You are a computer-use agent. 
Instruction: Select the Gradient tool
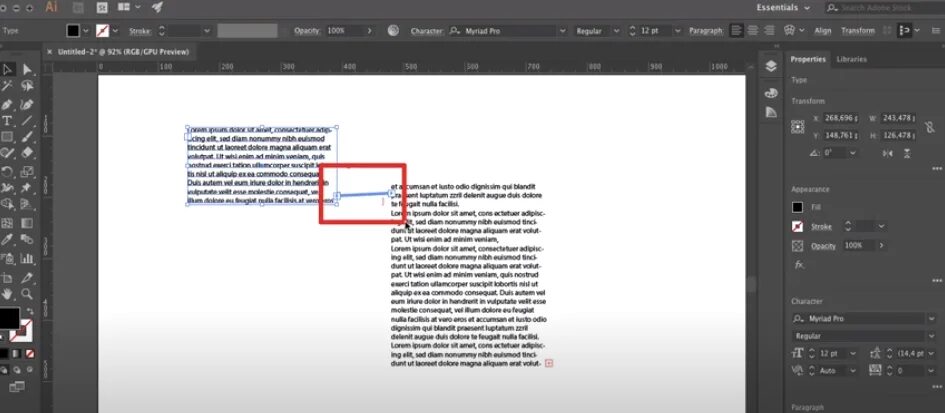pyautogui.click(x=27, y=223)
